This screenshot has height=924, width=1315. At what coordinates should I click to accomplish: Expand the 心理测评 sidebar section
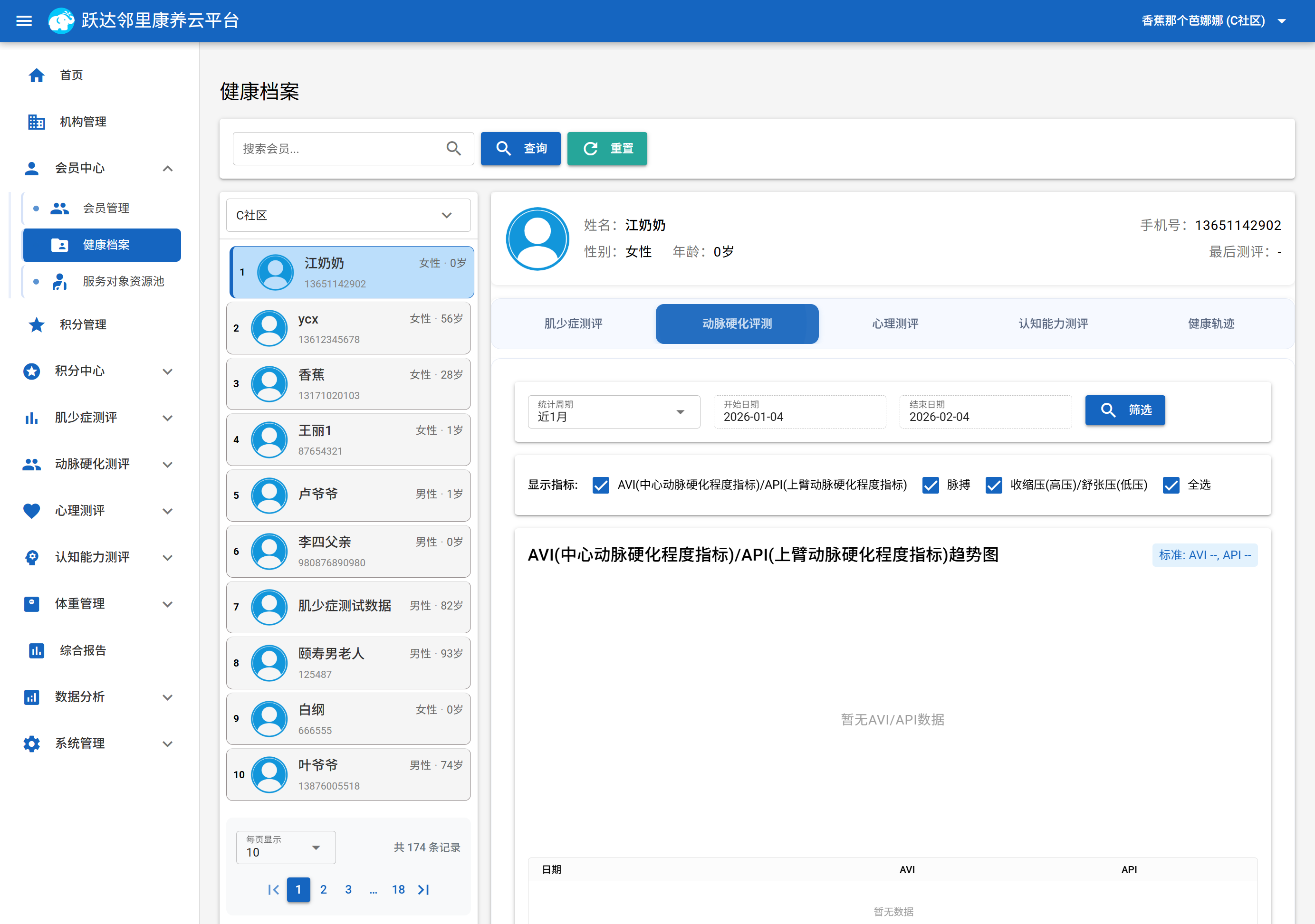click(167, 511)
